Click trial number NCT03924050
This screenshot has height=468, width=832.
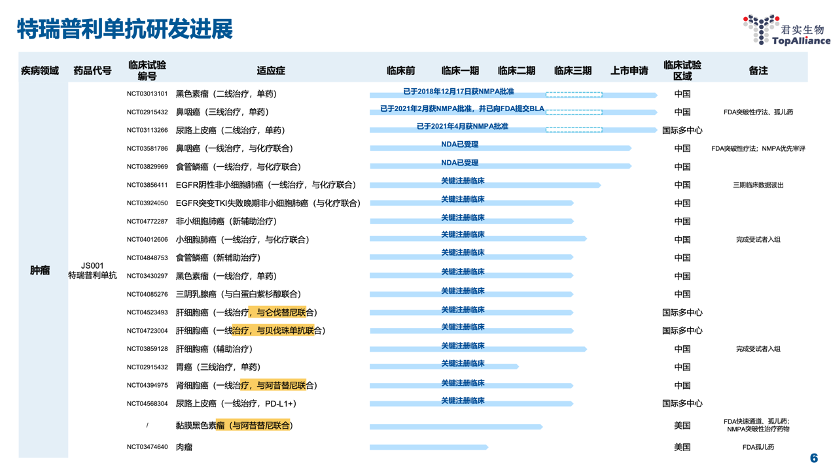[147, 203]
